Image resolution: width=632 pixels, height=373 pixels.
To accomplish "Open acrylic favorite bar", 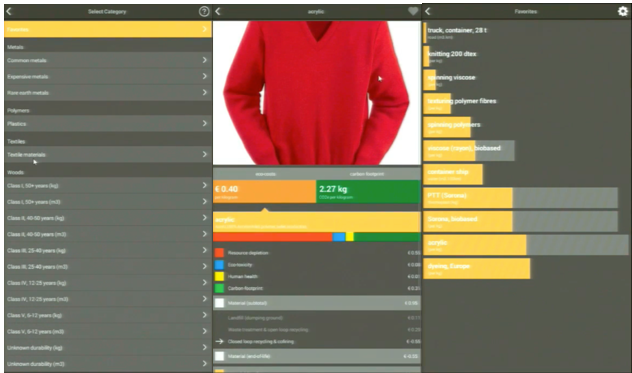I will pos(526,245).
